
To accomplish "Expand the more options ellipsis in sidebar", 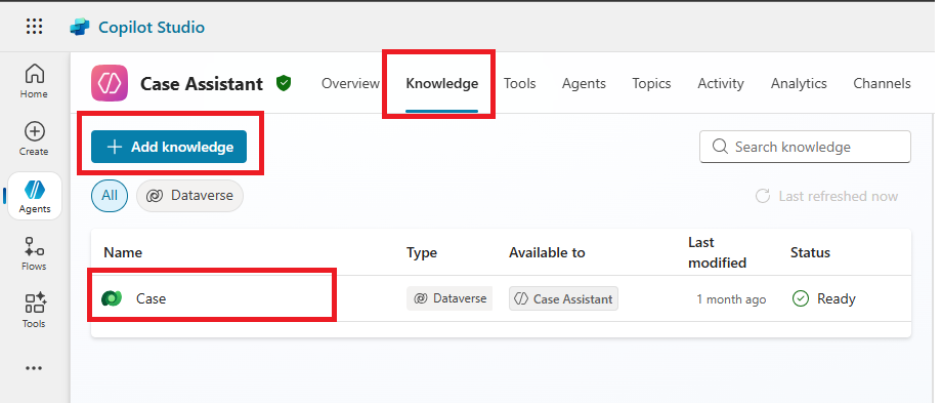I will [x=34, y=368].
